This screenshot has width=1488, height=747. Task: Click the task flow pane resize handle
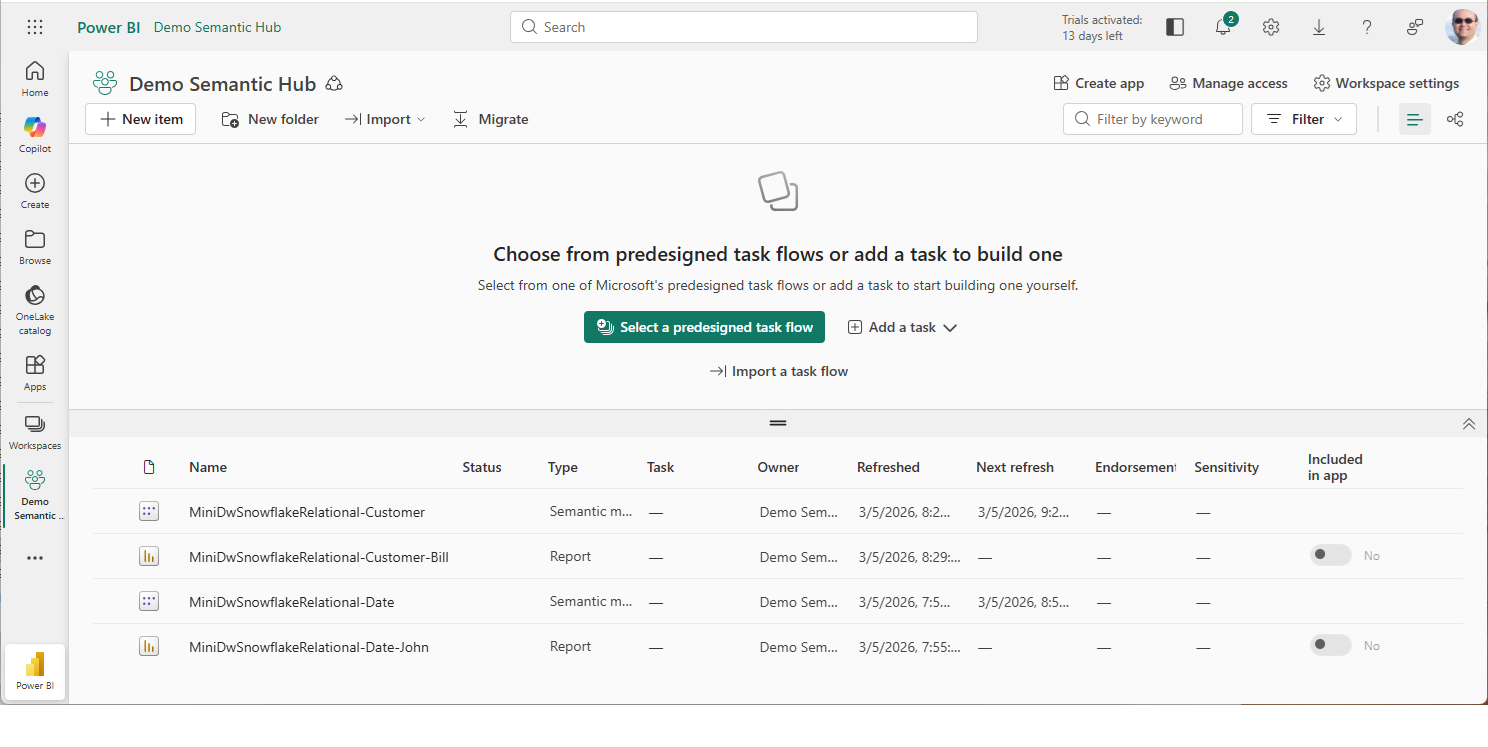click(x=778, y=423)
